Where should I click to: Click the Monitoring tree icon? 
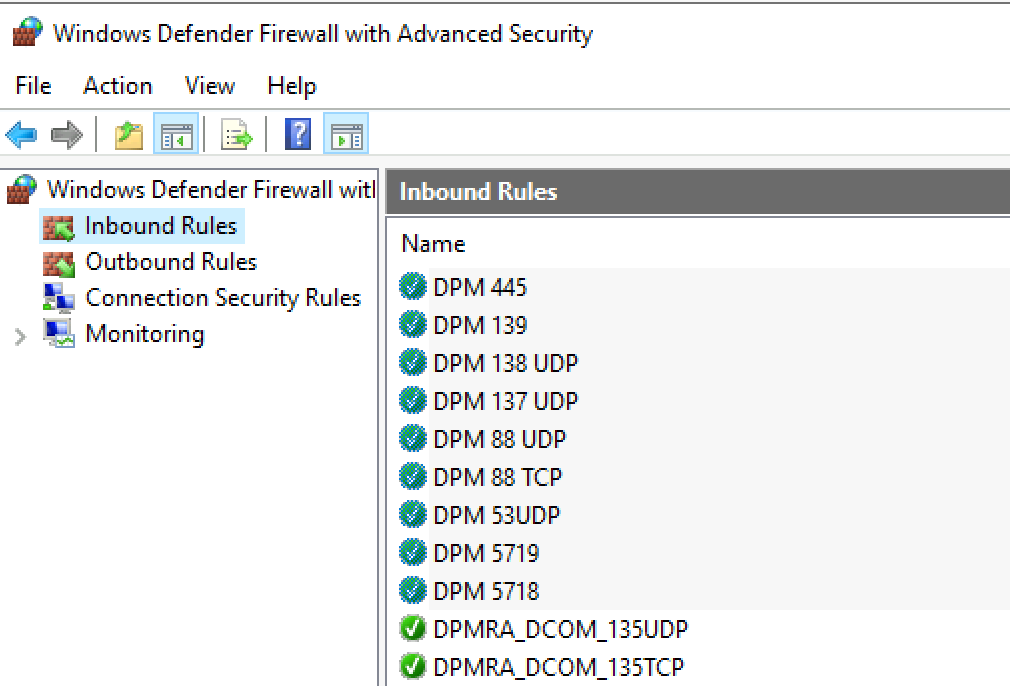click(59, 334)
